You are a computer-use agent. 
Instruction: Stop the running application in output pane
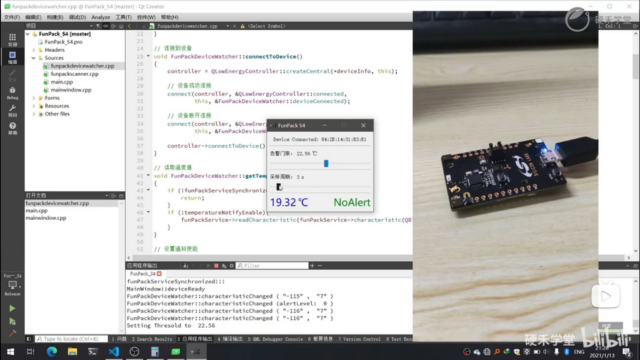pos(216,266)
